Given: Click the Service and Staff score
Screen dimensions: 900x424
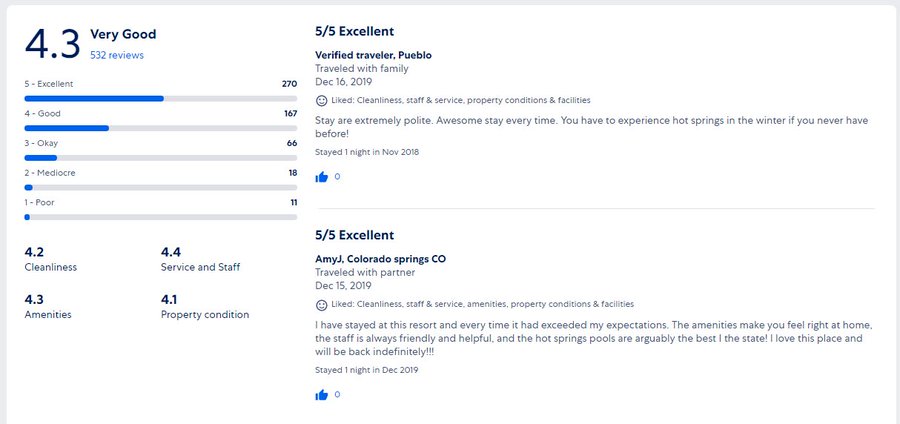Looking at the screenshot, I should (171, 252).
